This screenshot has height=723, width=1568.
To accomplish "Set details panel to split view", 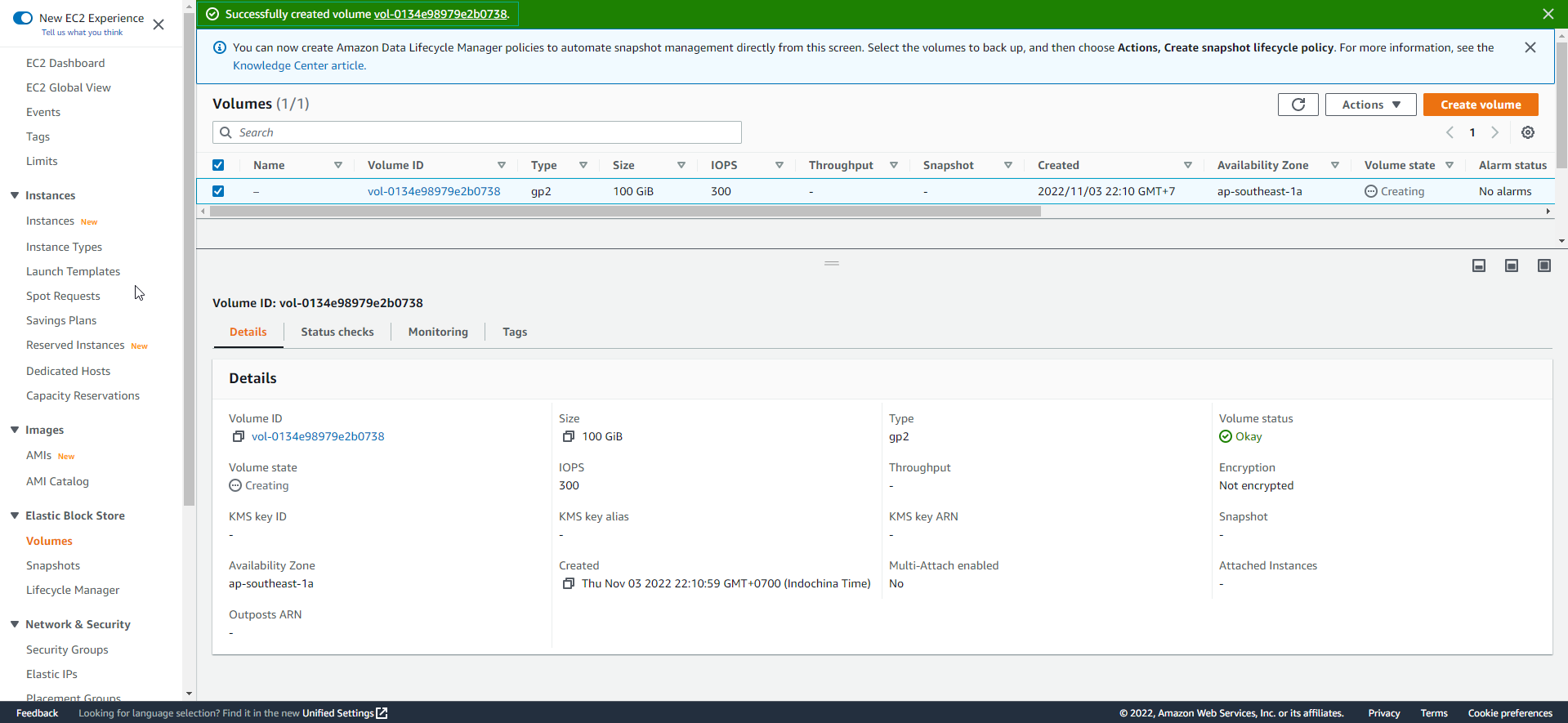I will 1512,266.
